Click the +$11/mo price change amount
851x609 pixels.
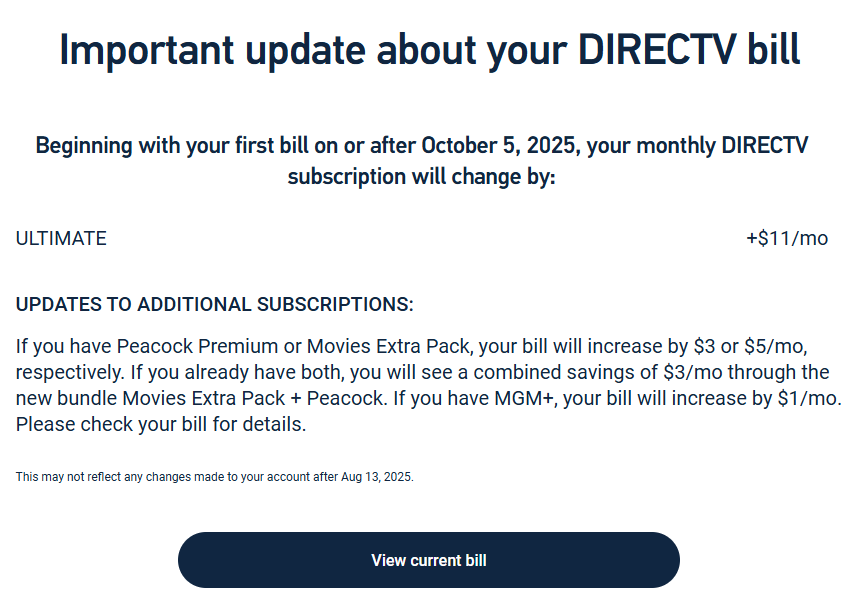coord(787,239)
